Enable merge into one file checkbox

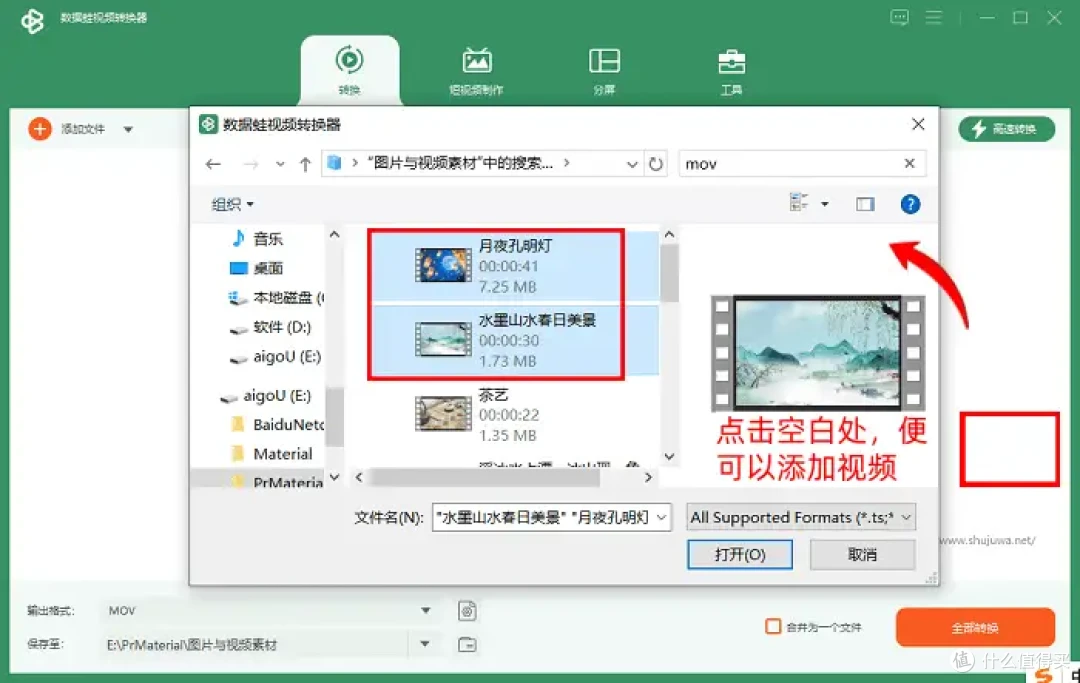(x=773, y=627)
